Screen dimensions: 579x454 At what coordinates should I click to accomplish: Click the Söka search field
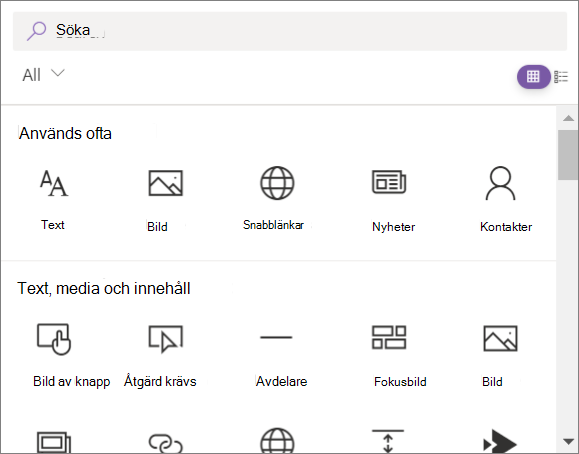(x=290, y=31)
